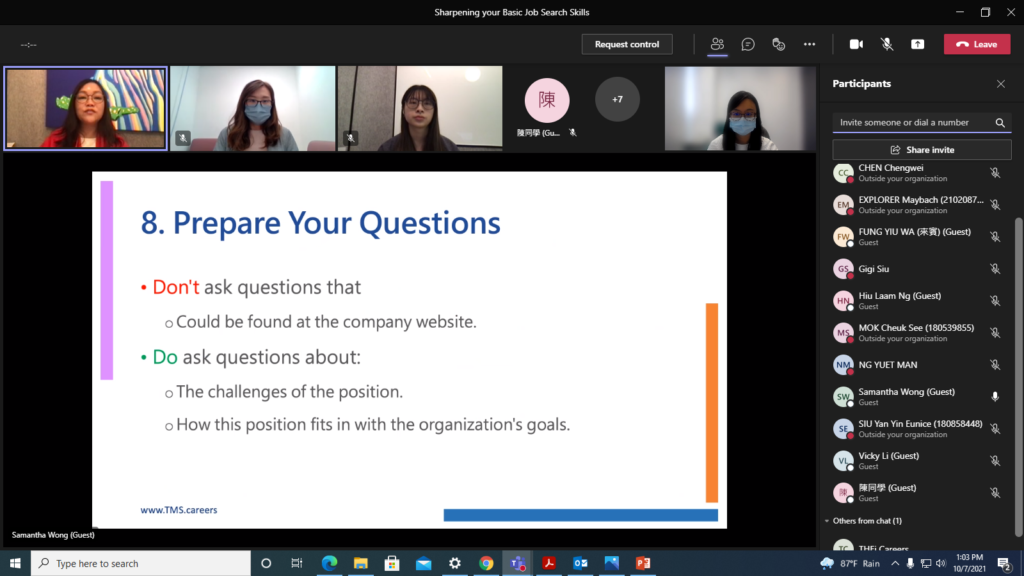Select participant MOK Cheuk See name
Screen dimensions: 1024x576
click(916, 328)
